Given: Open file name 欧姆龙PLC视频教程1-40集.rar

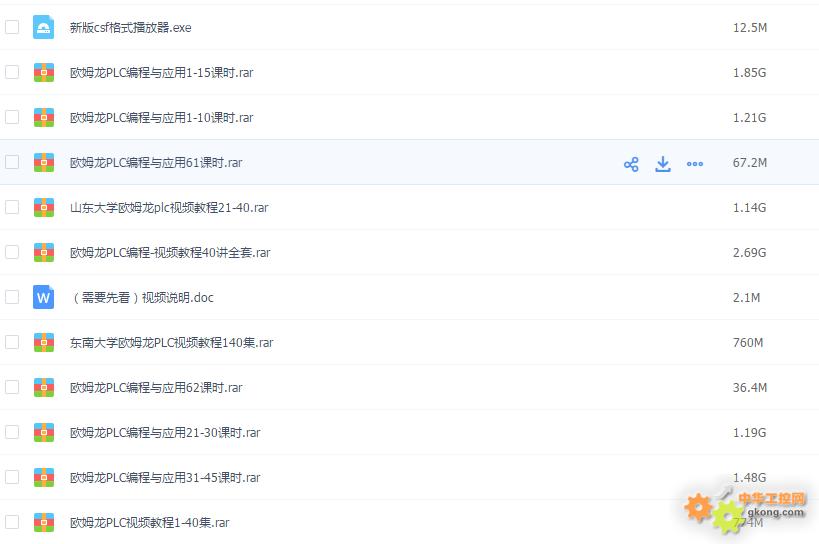Looking at the screenshot, I should tap(149, 523).
